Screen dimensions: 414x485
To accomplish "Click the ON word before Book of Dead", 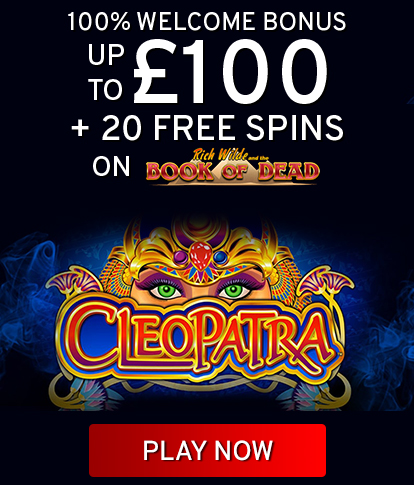I will (111, 166).
